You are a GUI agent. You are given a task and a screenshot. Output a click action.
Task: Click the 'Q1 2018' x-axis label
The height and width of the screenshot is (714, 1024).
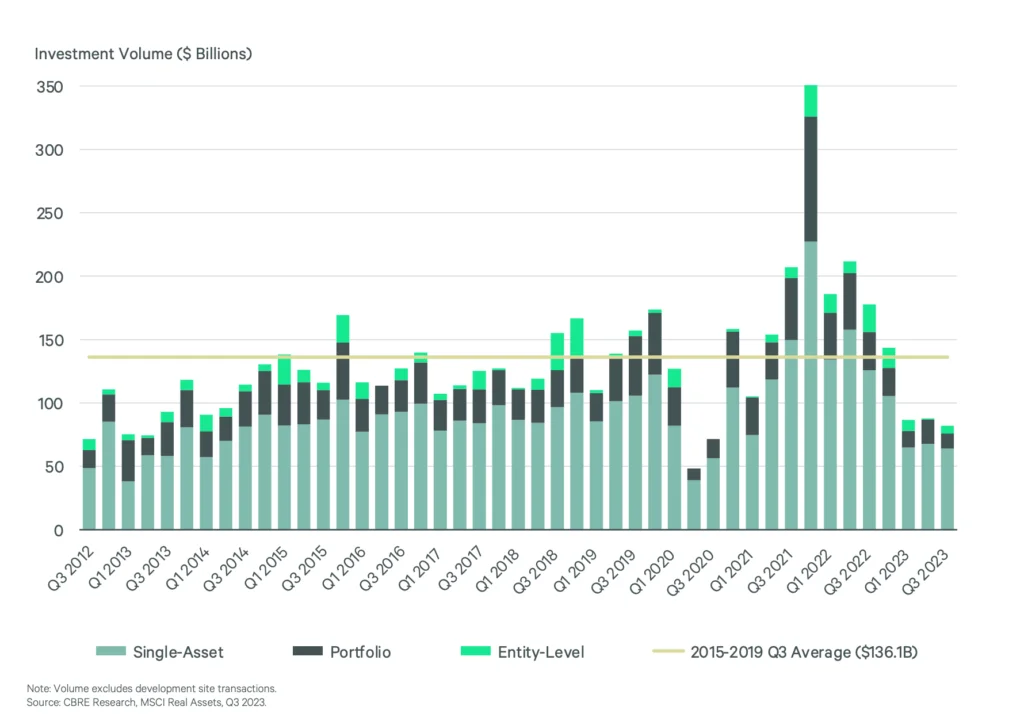(500, 570)
